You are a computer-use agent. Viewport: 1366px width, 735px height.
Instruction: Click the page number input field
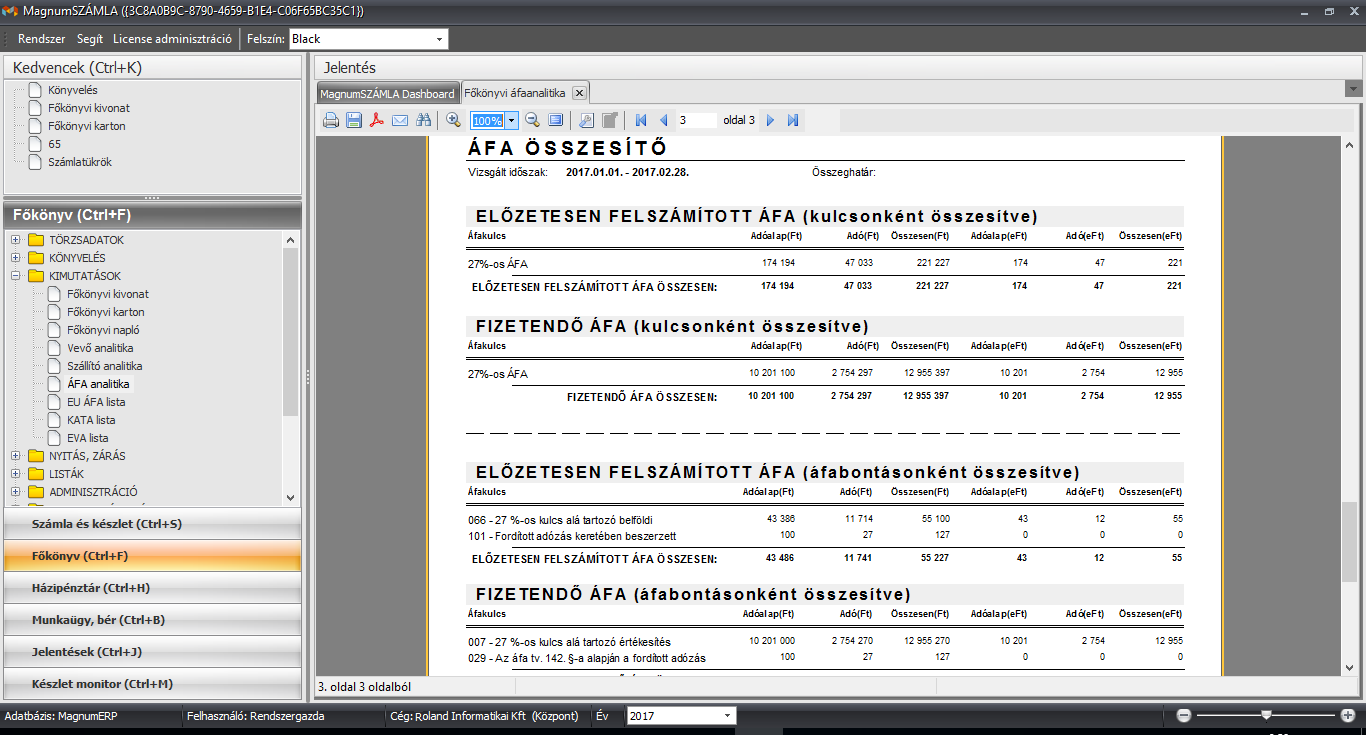point(697,120)
